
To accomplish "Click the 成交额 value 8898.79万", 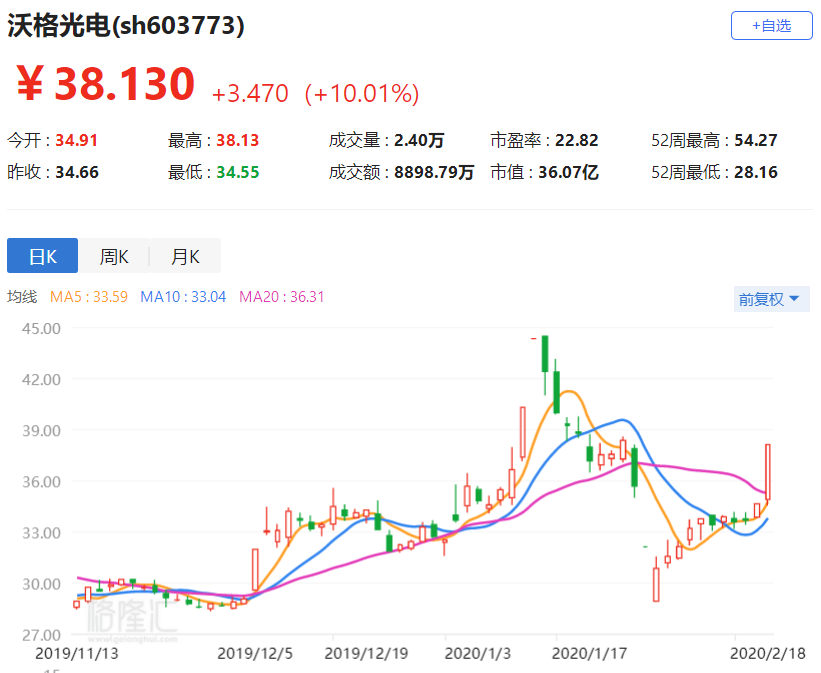I will coord(434,172).
